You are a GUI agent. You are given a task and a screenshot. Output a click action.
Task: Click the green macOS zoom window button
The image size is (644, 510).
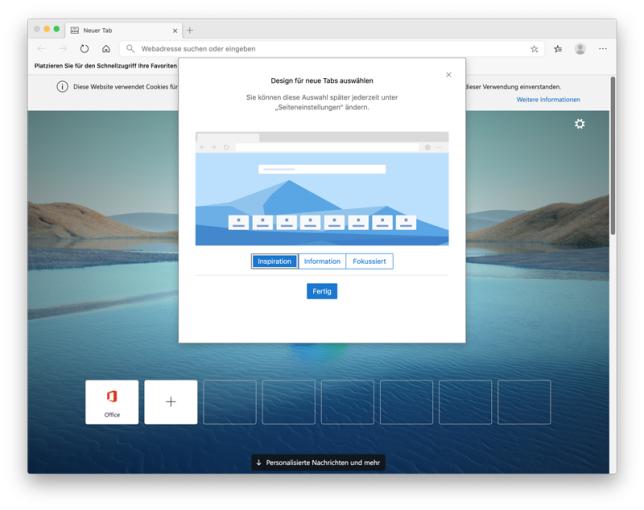(x=57, y=29)
